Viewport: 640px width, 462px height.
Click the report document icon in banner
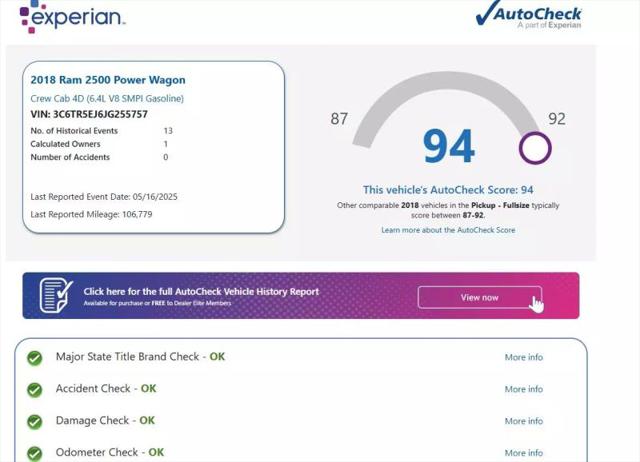click(56, 295)
